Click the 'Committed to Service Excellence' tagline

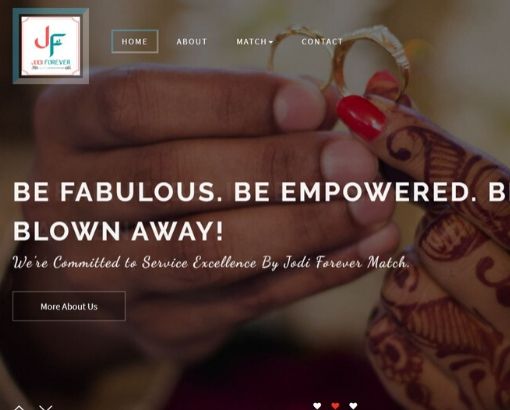[x=211, y=263]
